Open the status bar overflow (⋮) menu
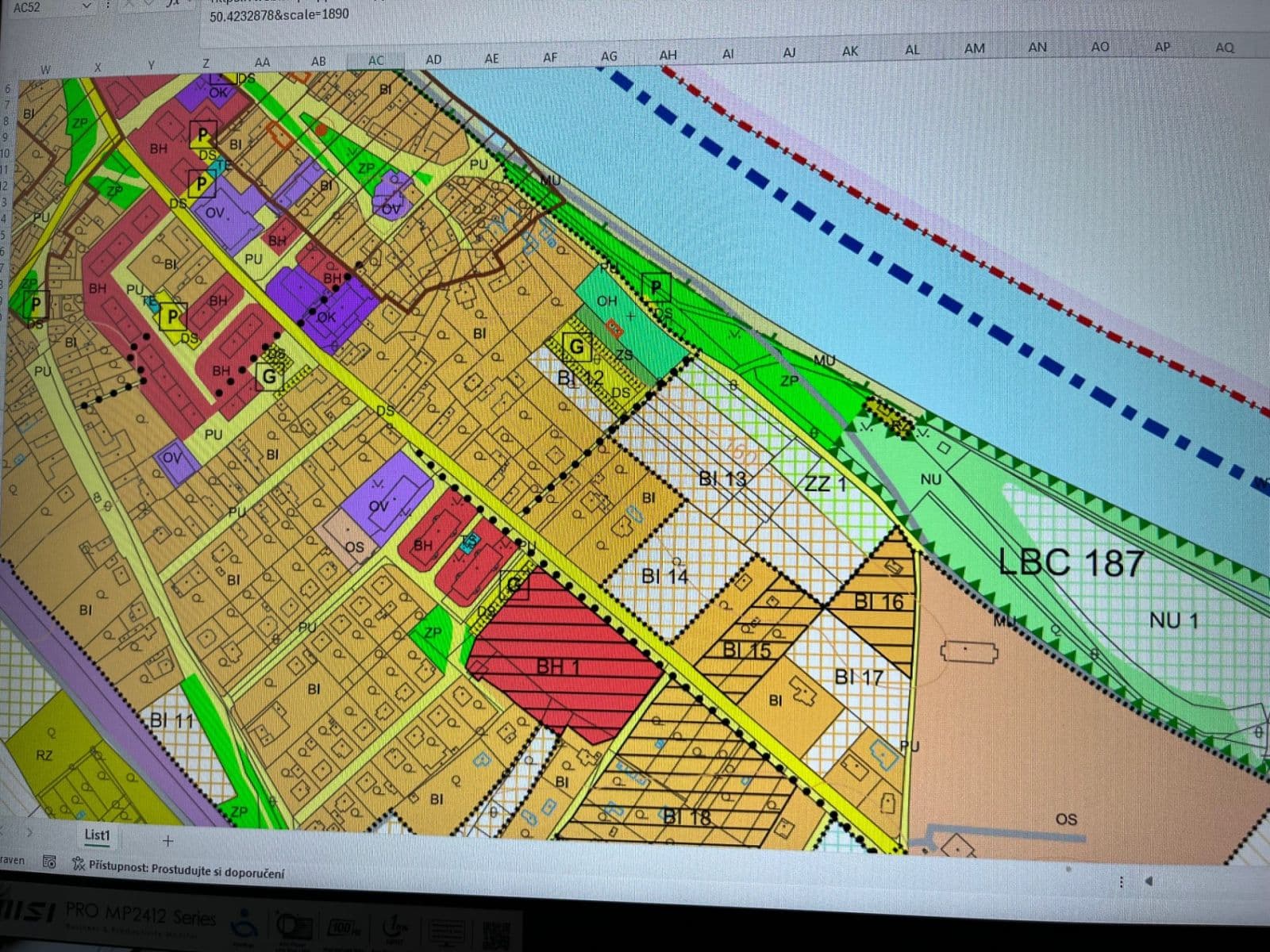1270x952 pixels. click(1121, 881)
